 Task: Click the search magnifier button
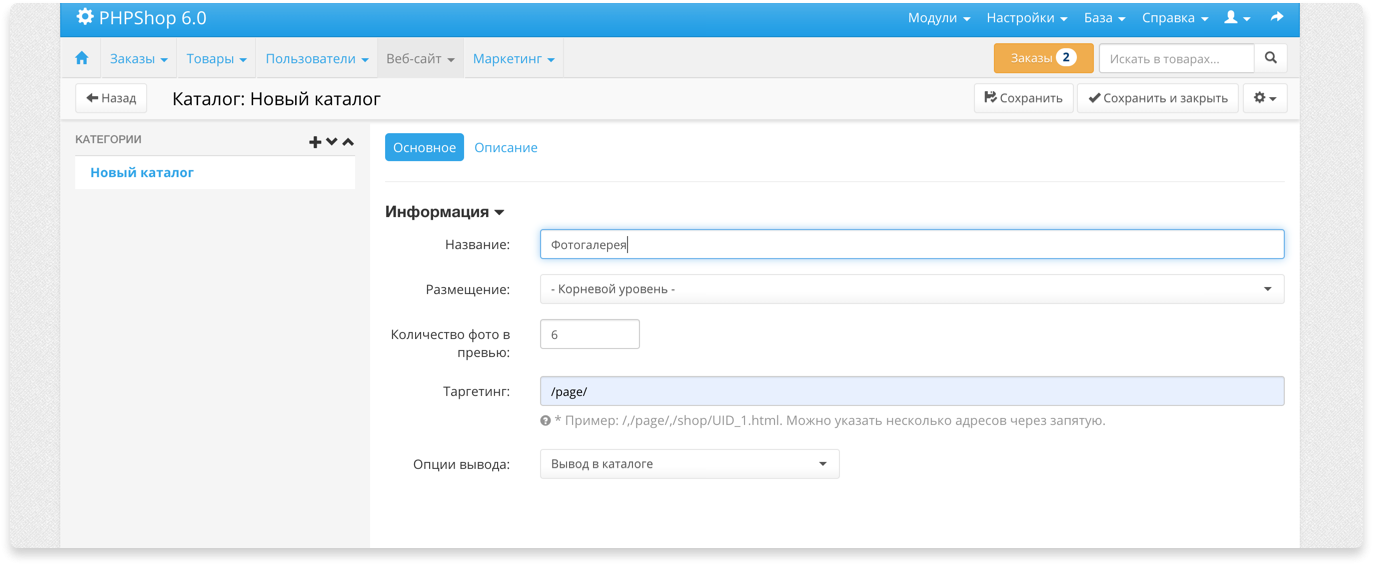pos(1271,58)
